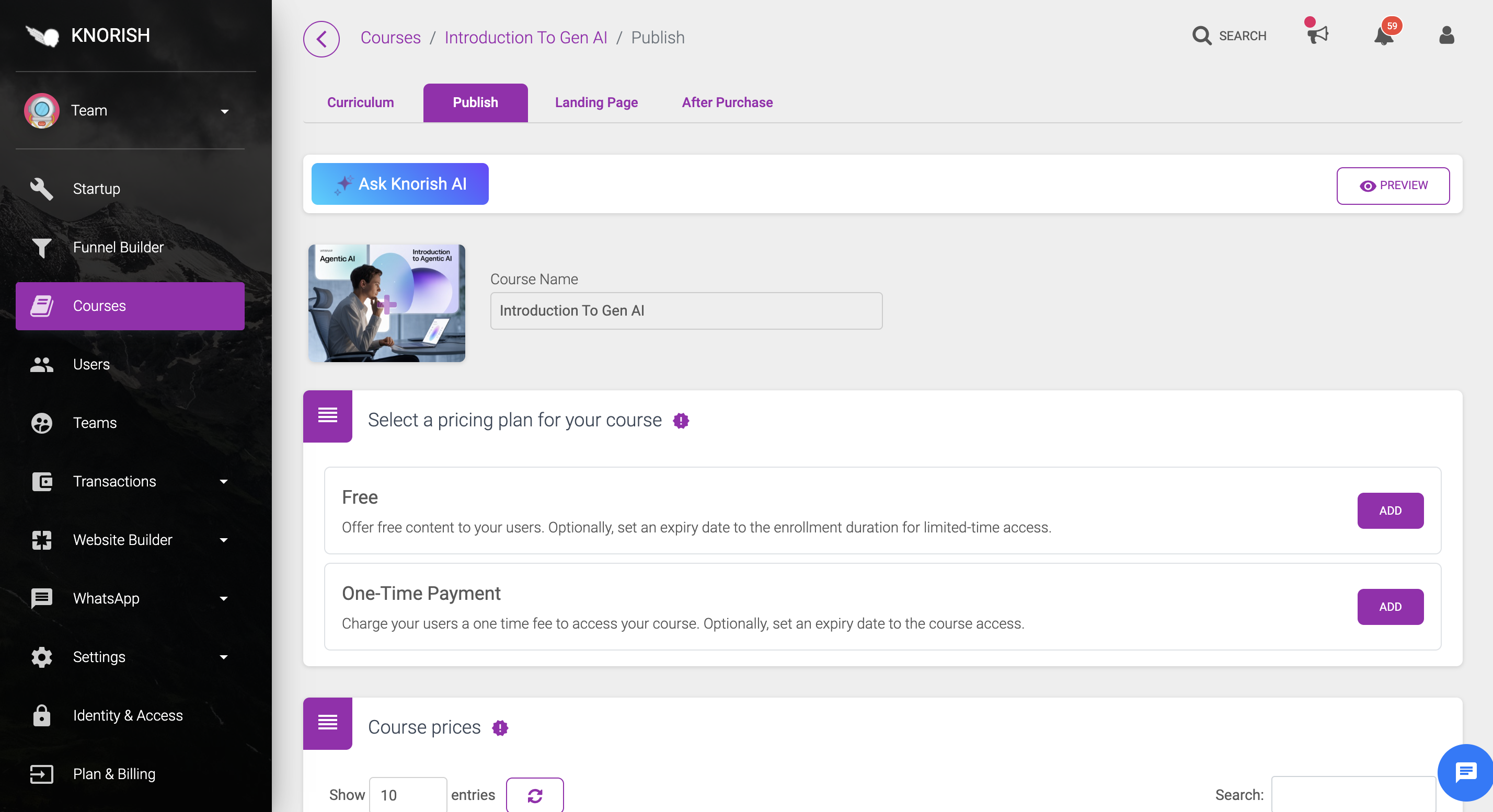
Task: Open Funnel Builder in the sidebar
Action: 130,247
